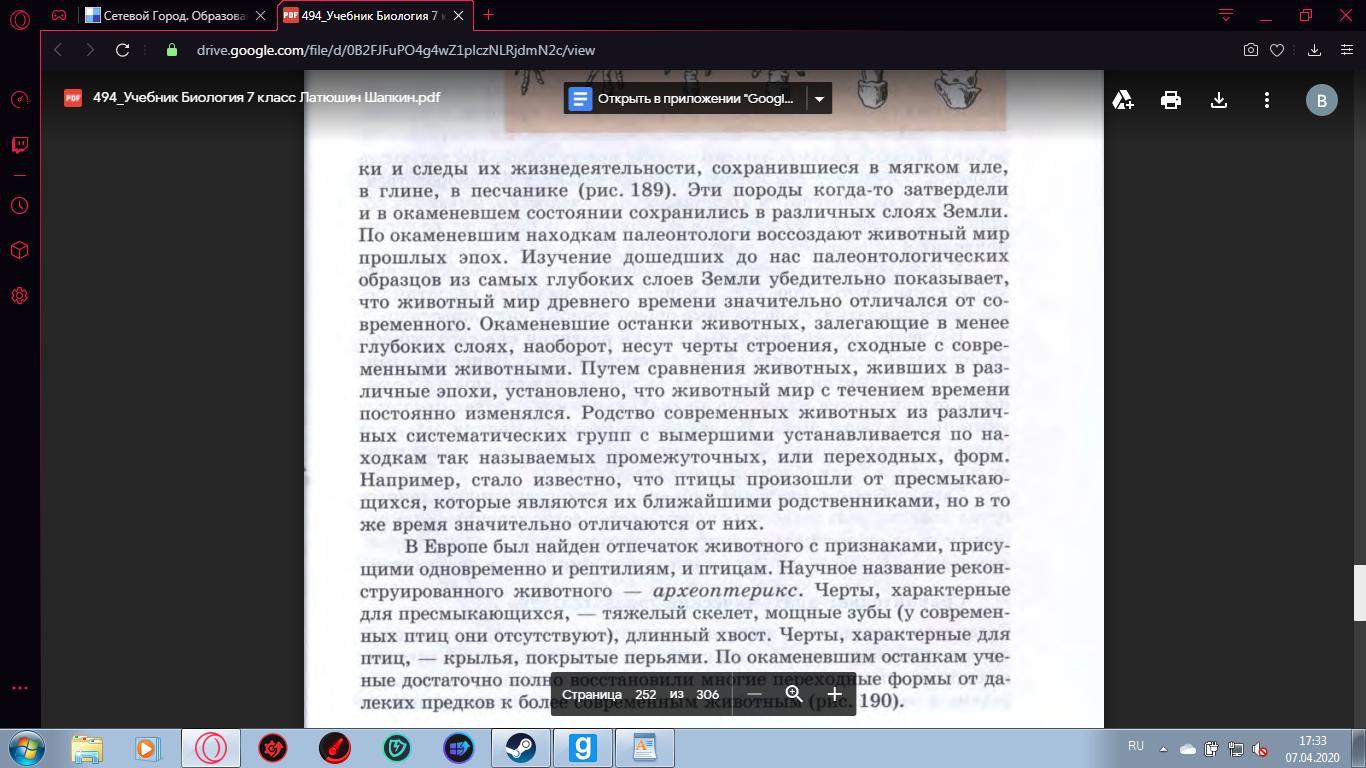Click the drive.google.com address bar URL
1366x768 pixels.
coord(396,50)
